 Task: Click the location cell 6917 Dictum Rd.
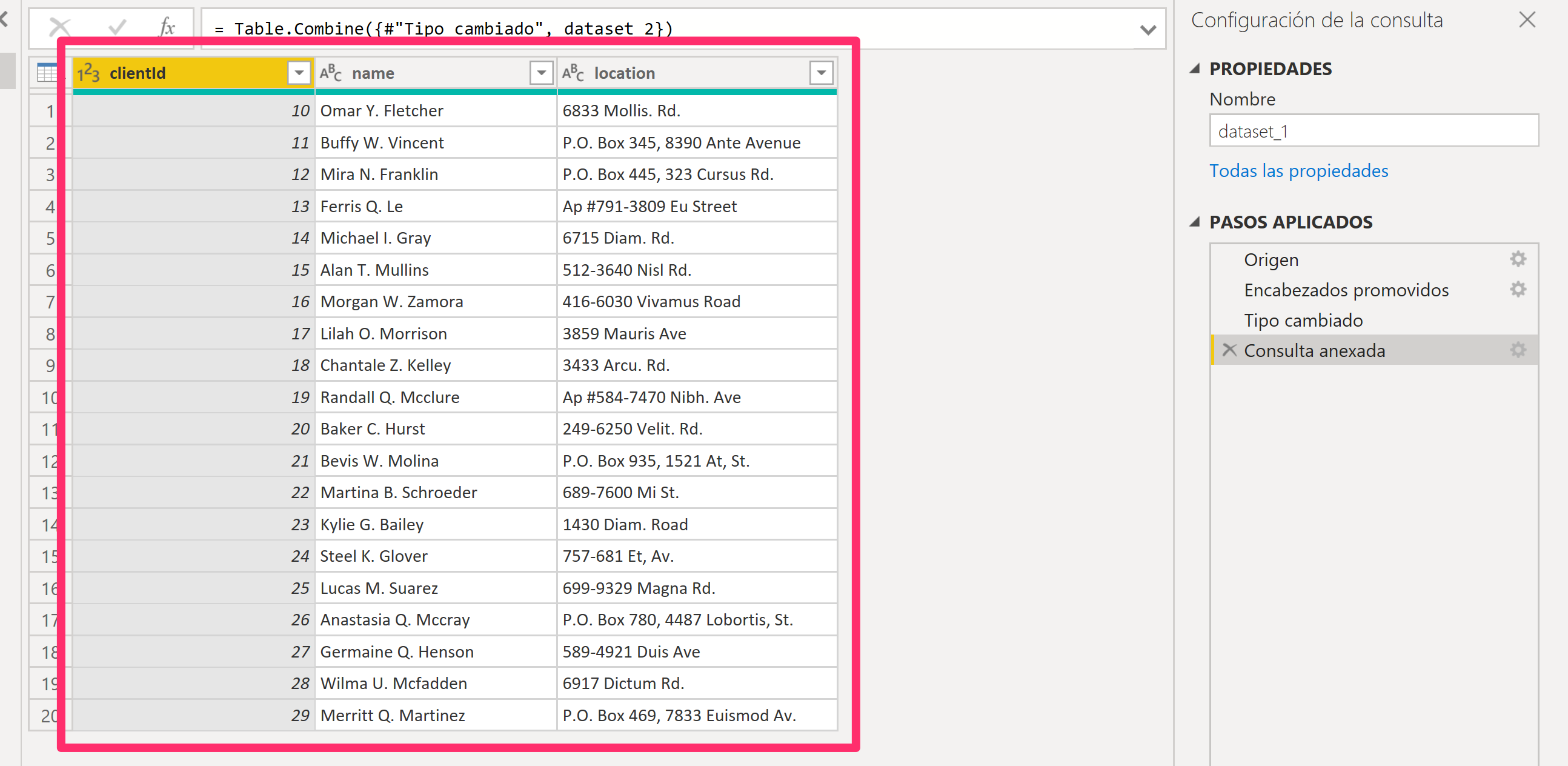point(697,683)
